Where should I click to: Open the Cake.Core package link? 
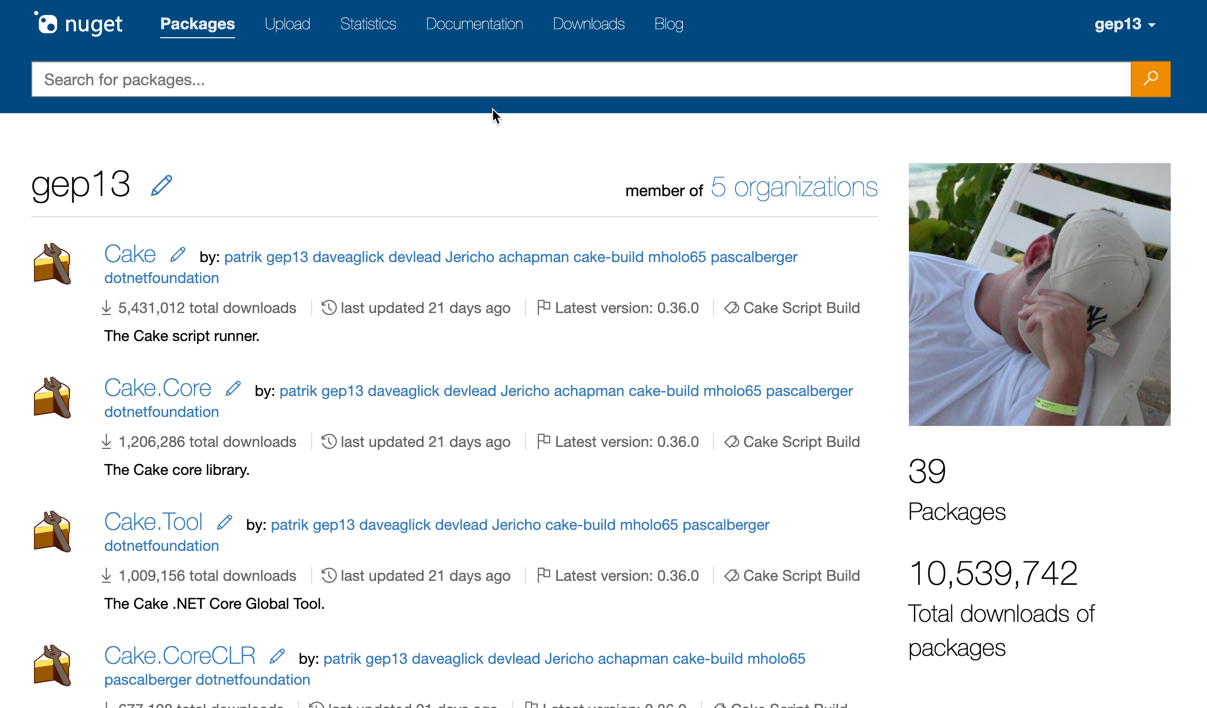coord(157,388)
